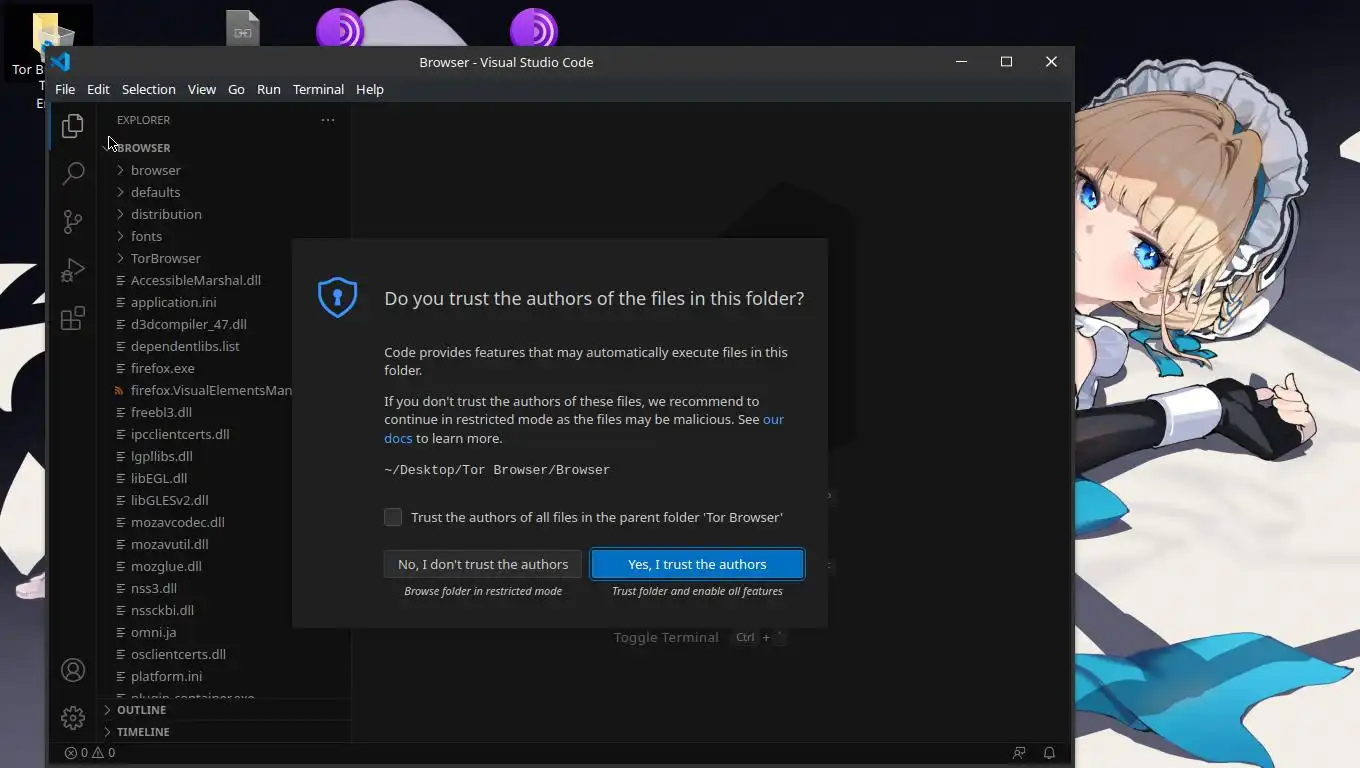Click the Explorer more actions ellipsis
The width and height of the screenshot is (1360, 768).
(328, 120)
